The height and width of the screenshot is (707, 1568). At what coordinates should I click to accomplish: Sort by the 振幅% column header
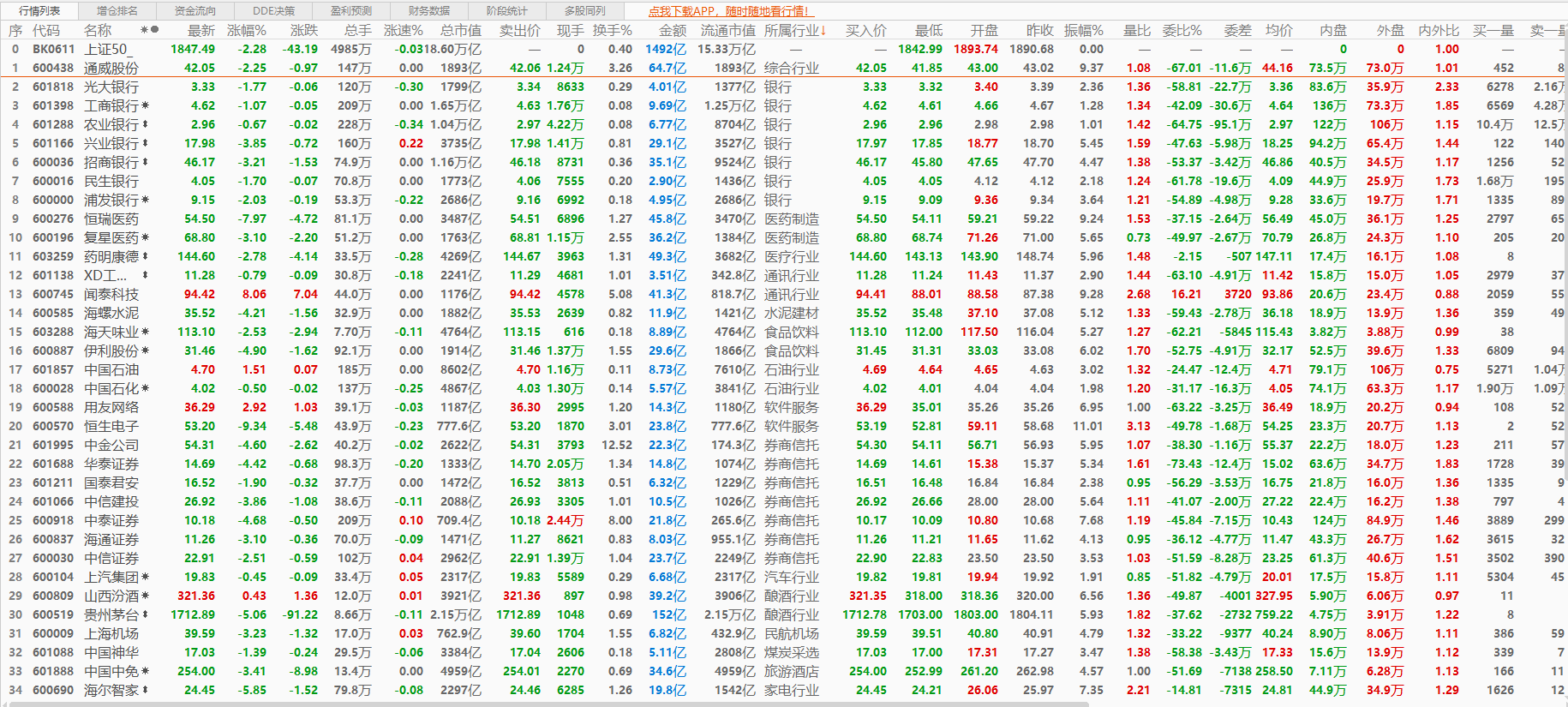(1084, 30)
